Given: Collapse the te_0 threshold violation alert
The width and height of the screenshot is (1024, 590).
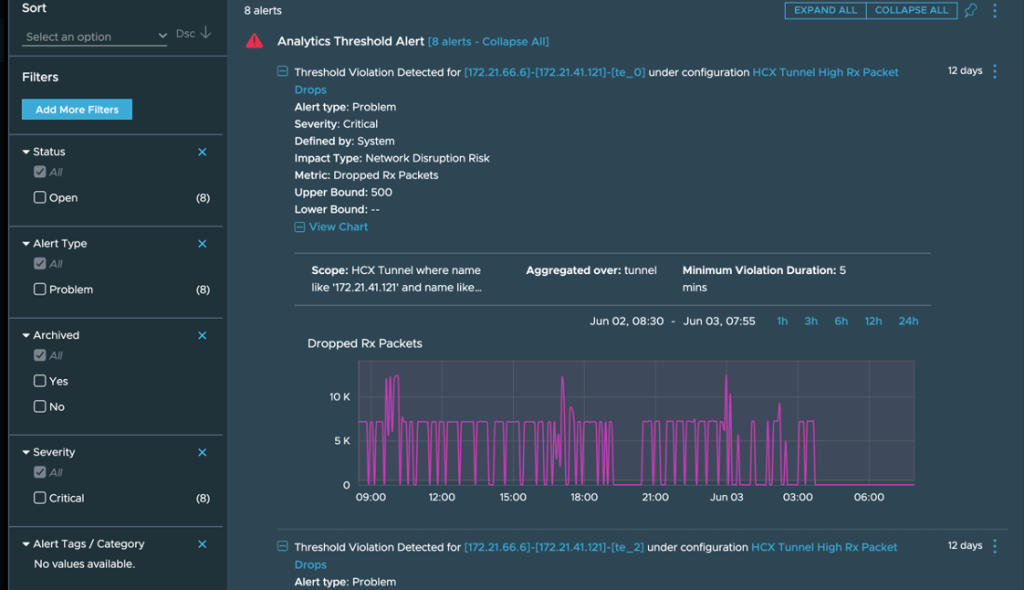Looking at the screenshot, I should [282, 72].
